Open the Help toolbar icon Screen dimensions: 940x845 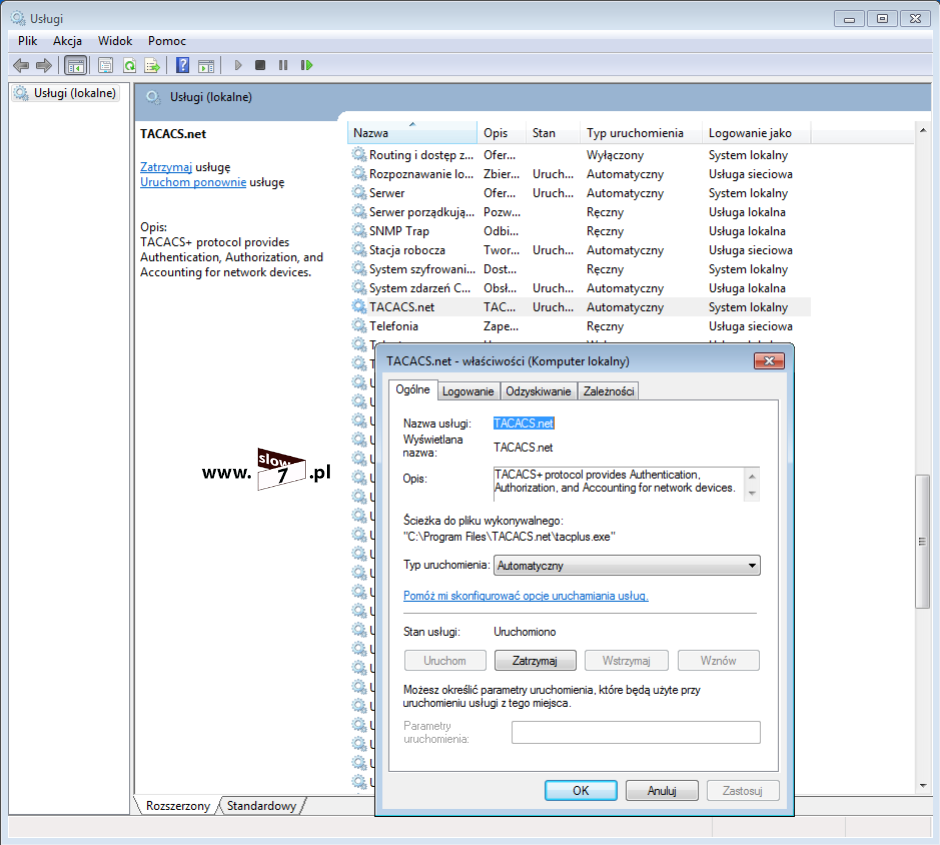(182, 65)
